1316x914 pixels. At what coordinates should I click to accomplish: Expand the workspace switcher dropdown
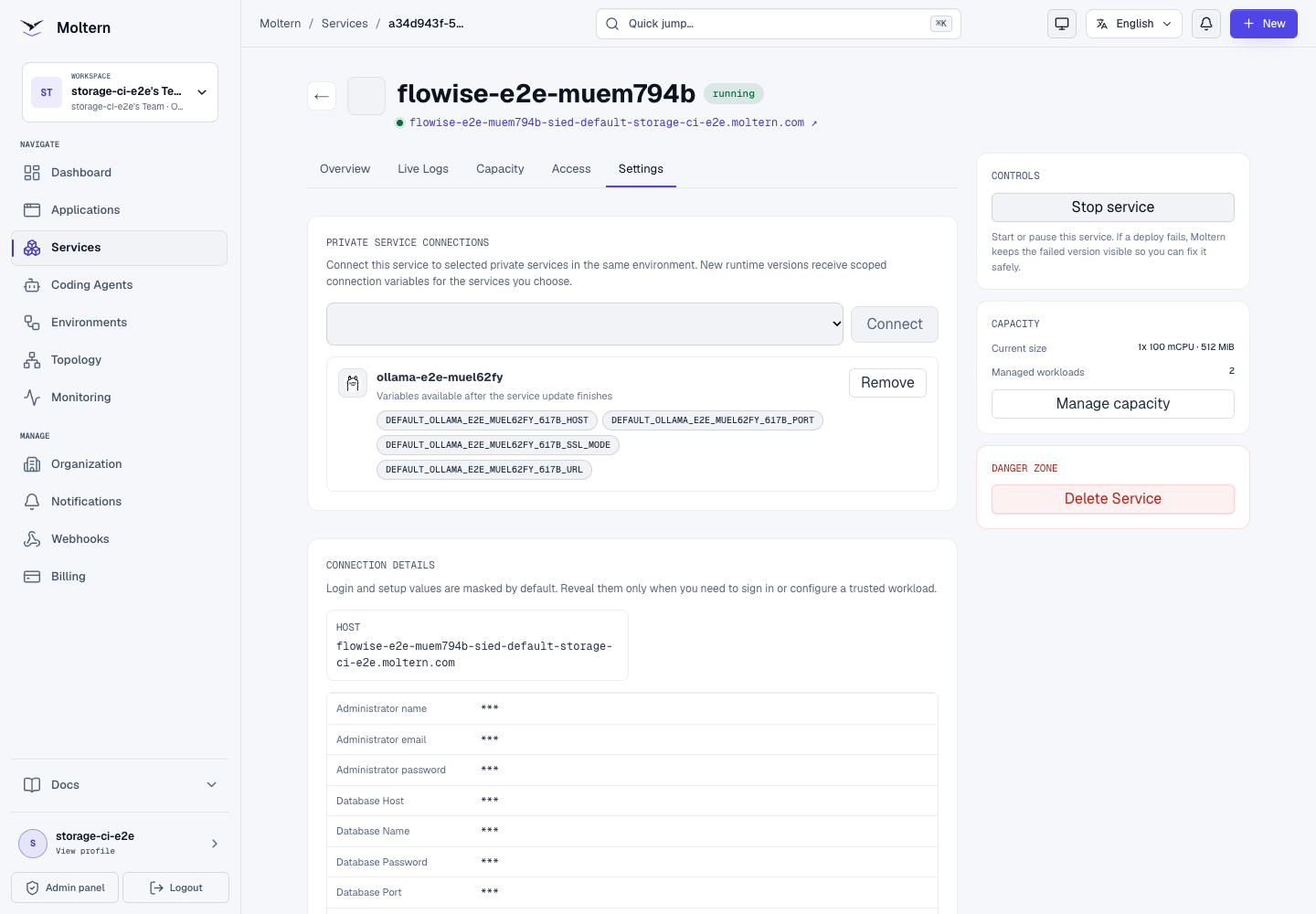coord(120,92)
